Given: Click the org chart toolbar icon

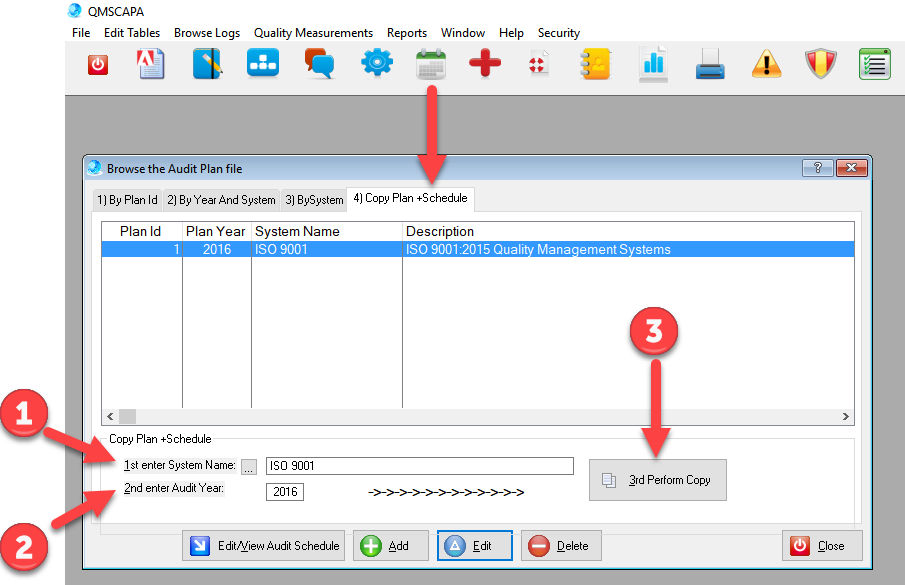Looking at the screenshot, I should pyautogui.click(x=264, y=65).
